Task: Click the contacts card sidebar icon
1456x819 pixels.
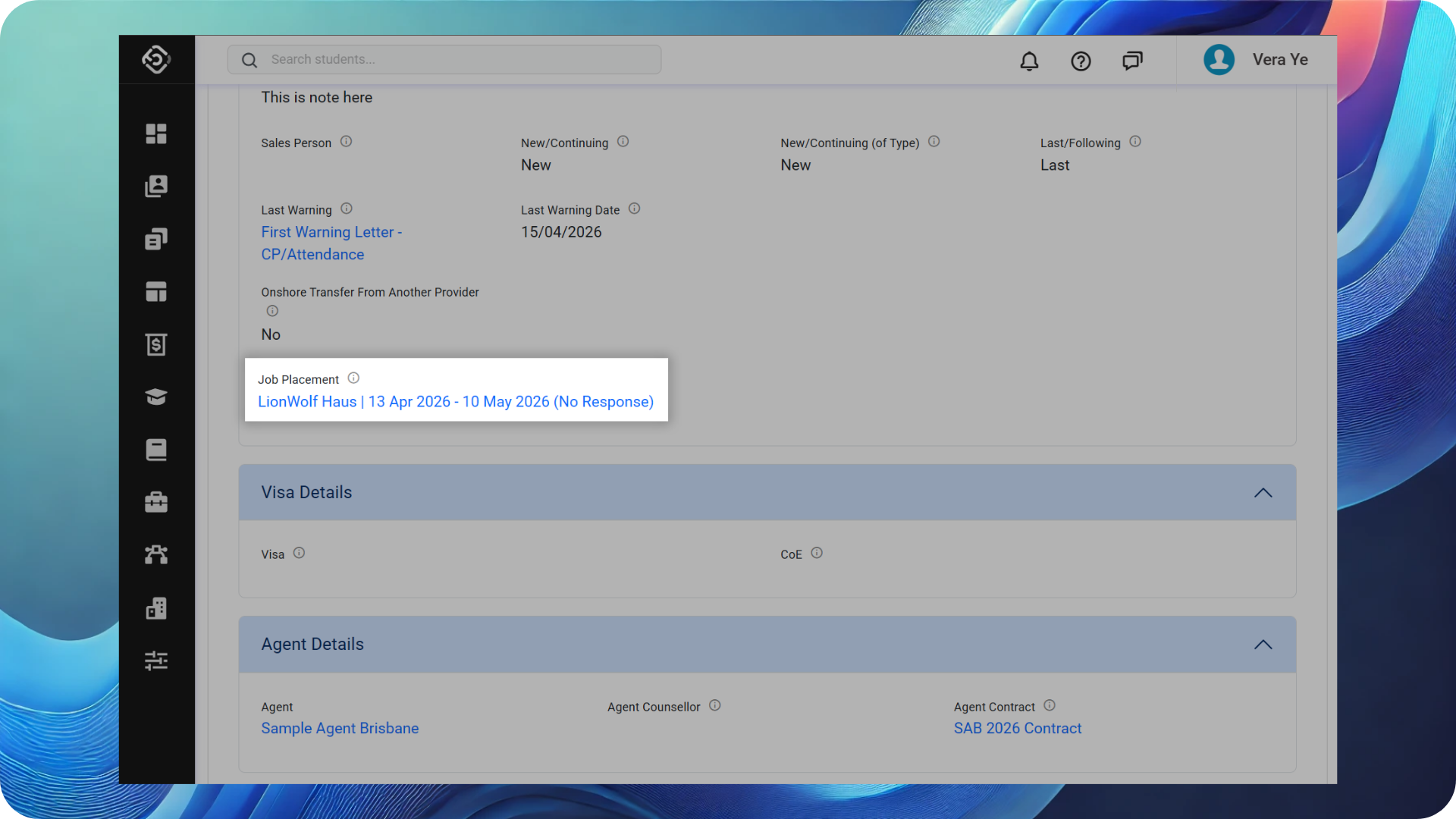Action: [156, 186]
